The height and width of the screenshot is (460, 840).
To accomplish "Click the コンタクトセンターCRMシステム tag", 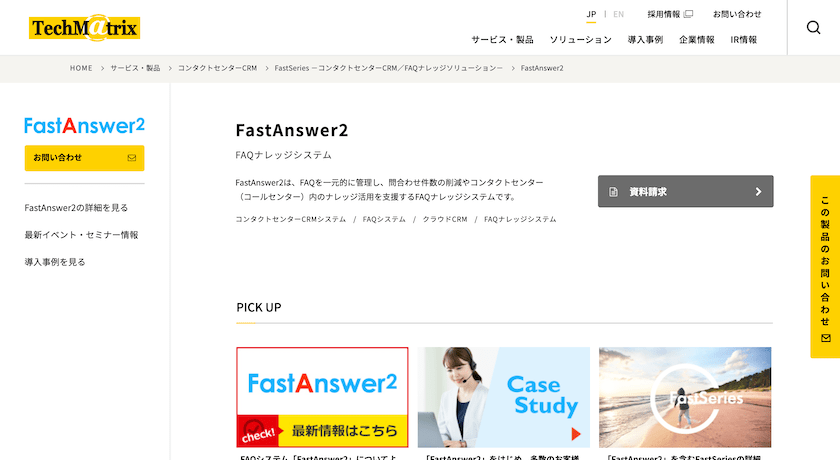I will 290,219.
